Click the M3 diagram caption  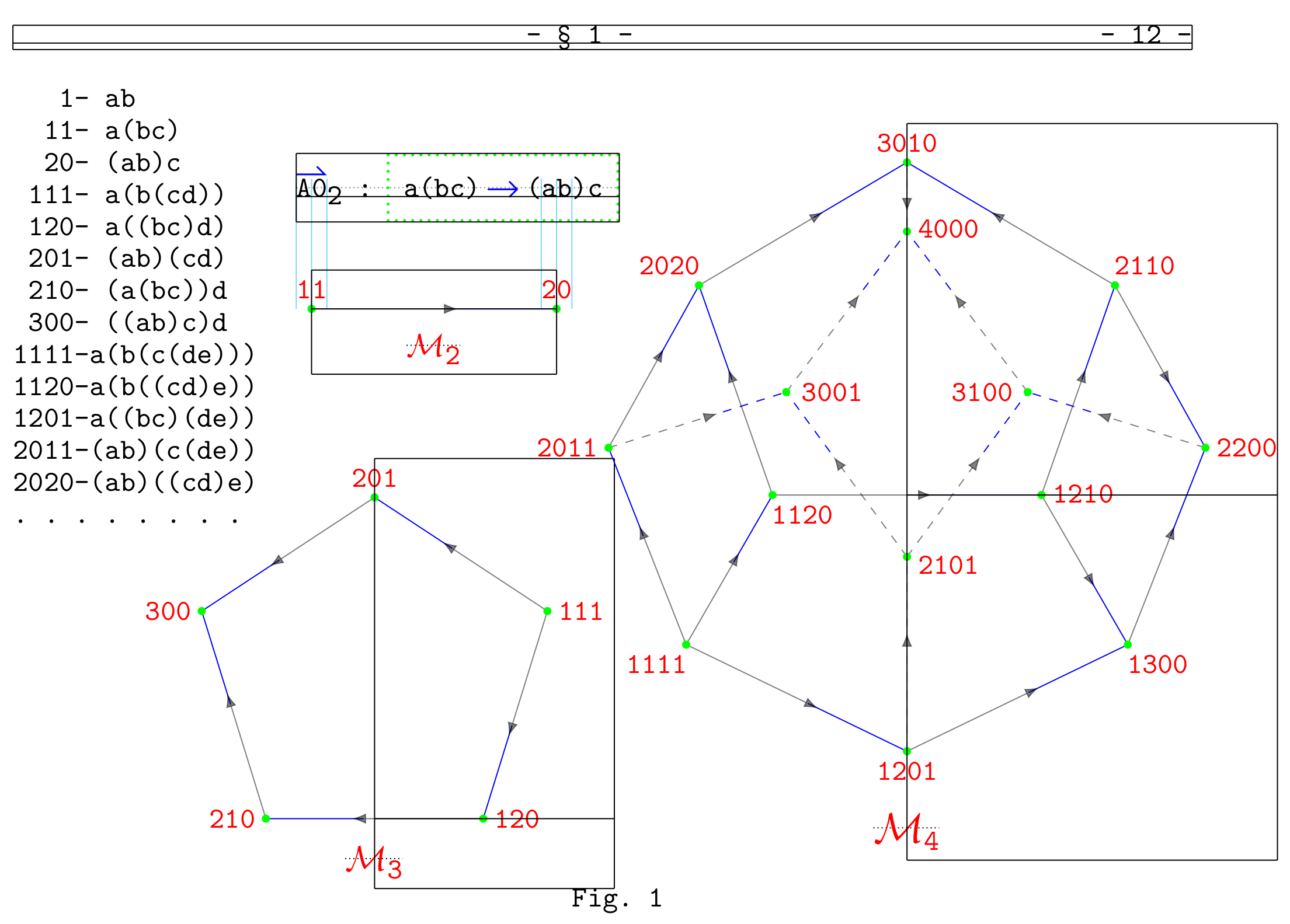[374, 862]
